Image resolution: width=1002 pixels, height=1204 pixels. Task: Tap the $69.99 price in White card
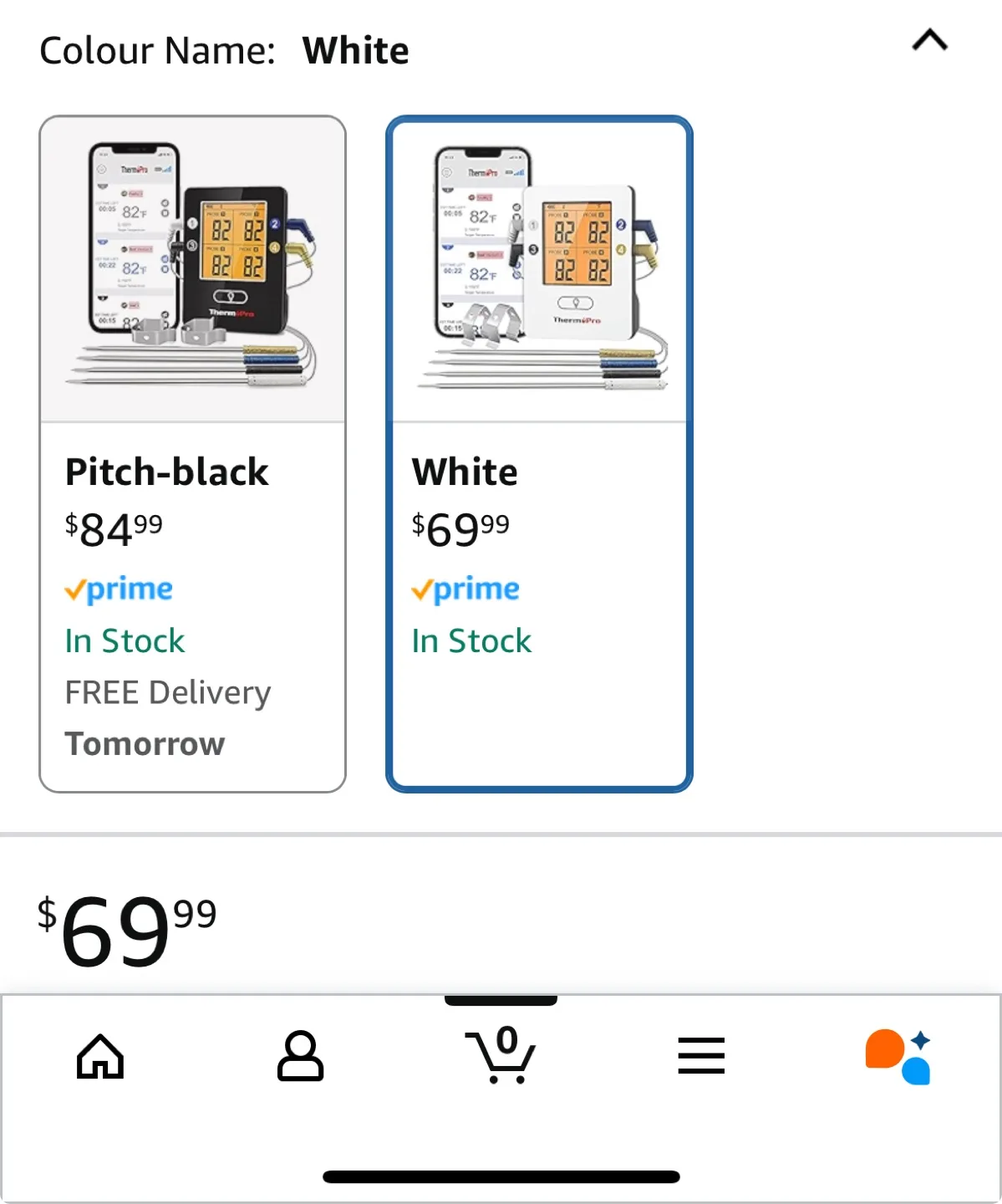click(460, 528)
